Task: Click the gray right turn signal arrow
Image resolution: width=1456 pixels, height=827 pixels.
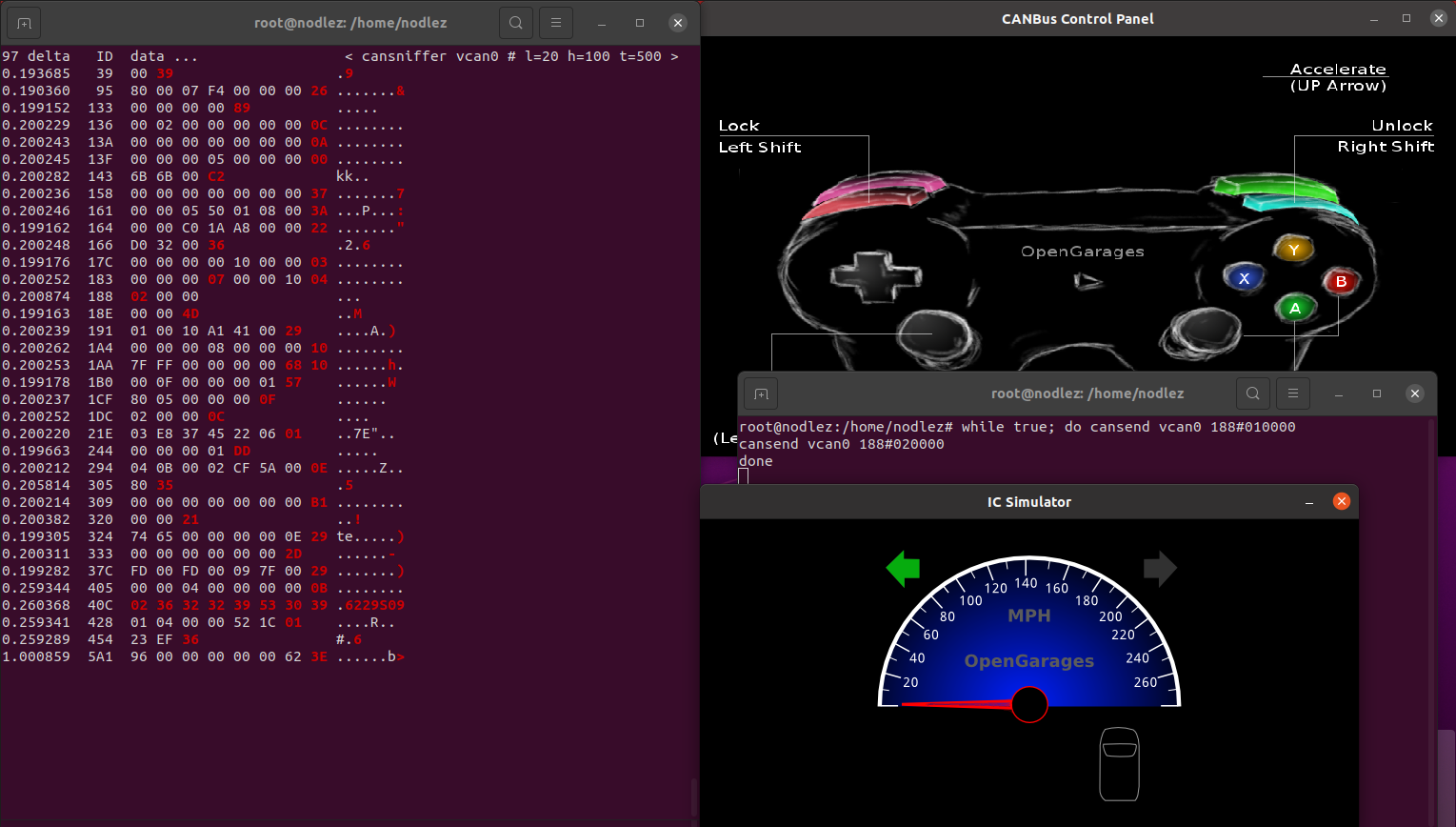Action: (x=1160, y=568)
